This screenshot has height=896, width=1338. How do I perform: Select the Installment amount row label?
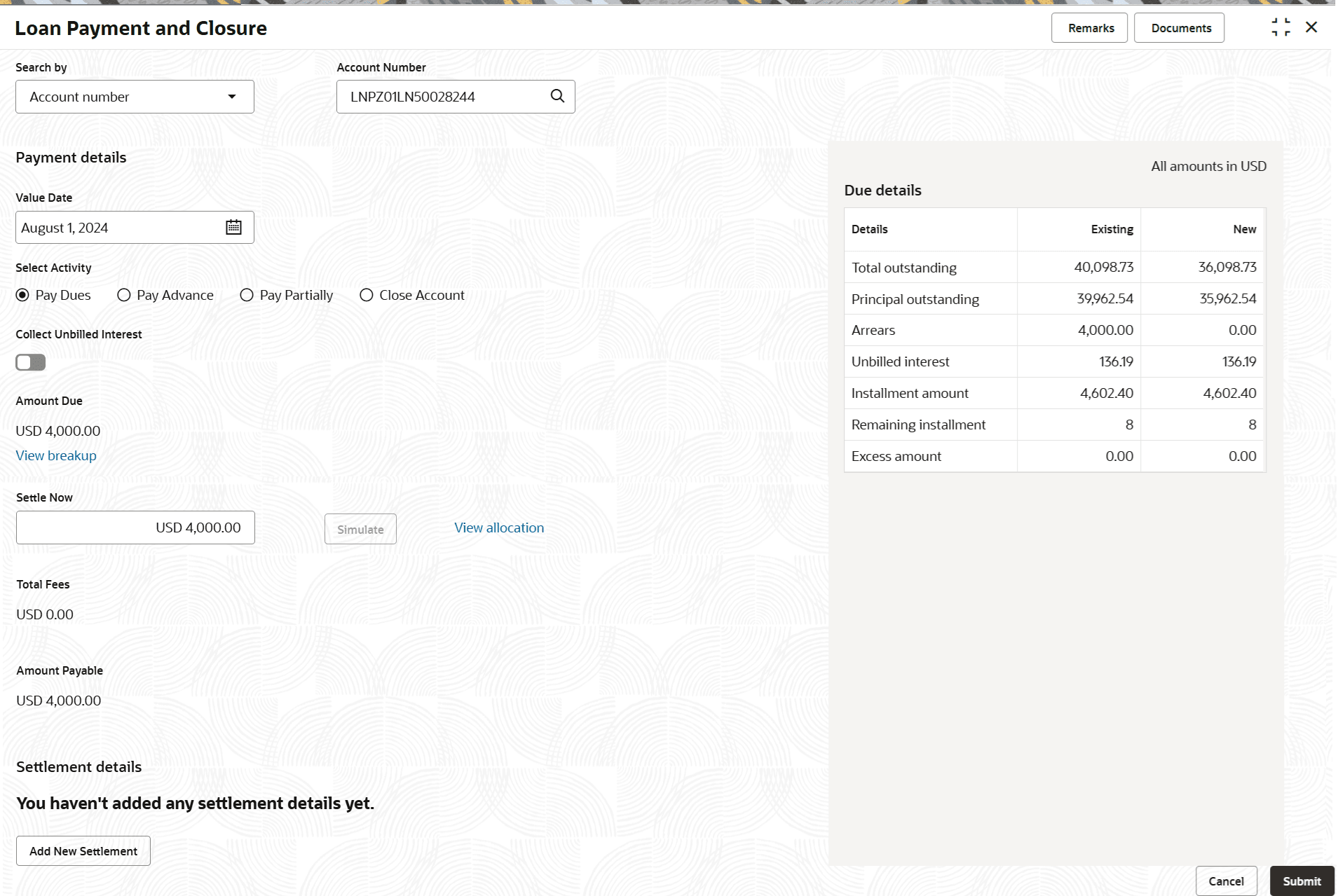pyautogui.click(x=910, y=393)
